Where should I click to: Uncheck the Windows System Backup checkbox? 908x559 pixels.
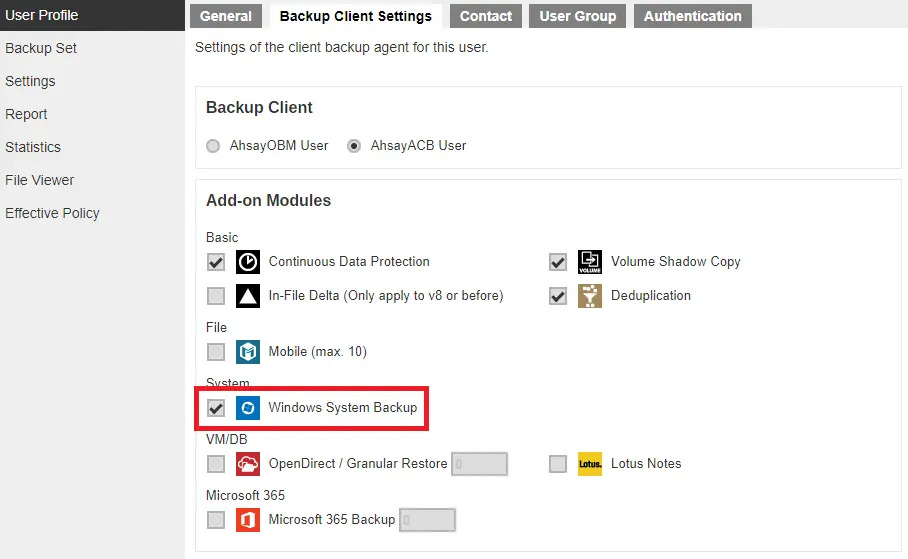(x=216, y=408)
